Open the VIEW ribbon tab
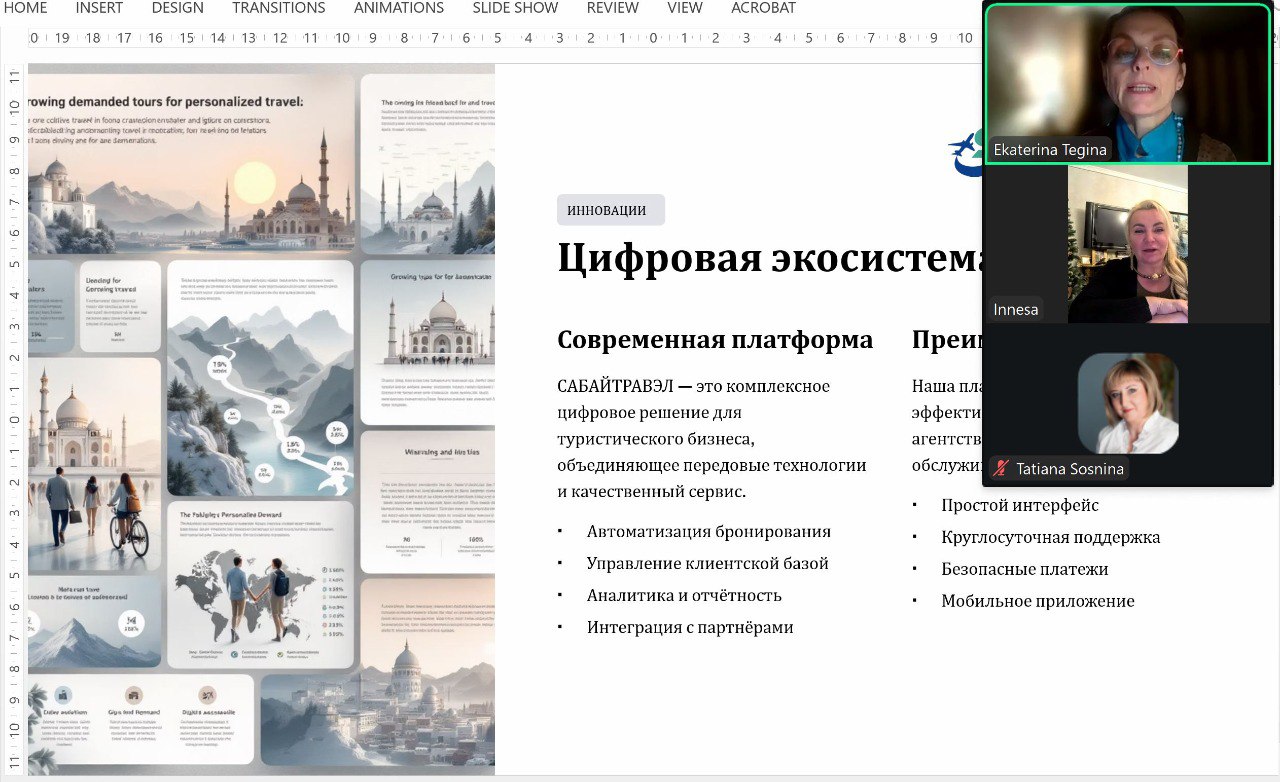 pyautogui.click(x=684, y=8)
